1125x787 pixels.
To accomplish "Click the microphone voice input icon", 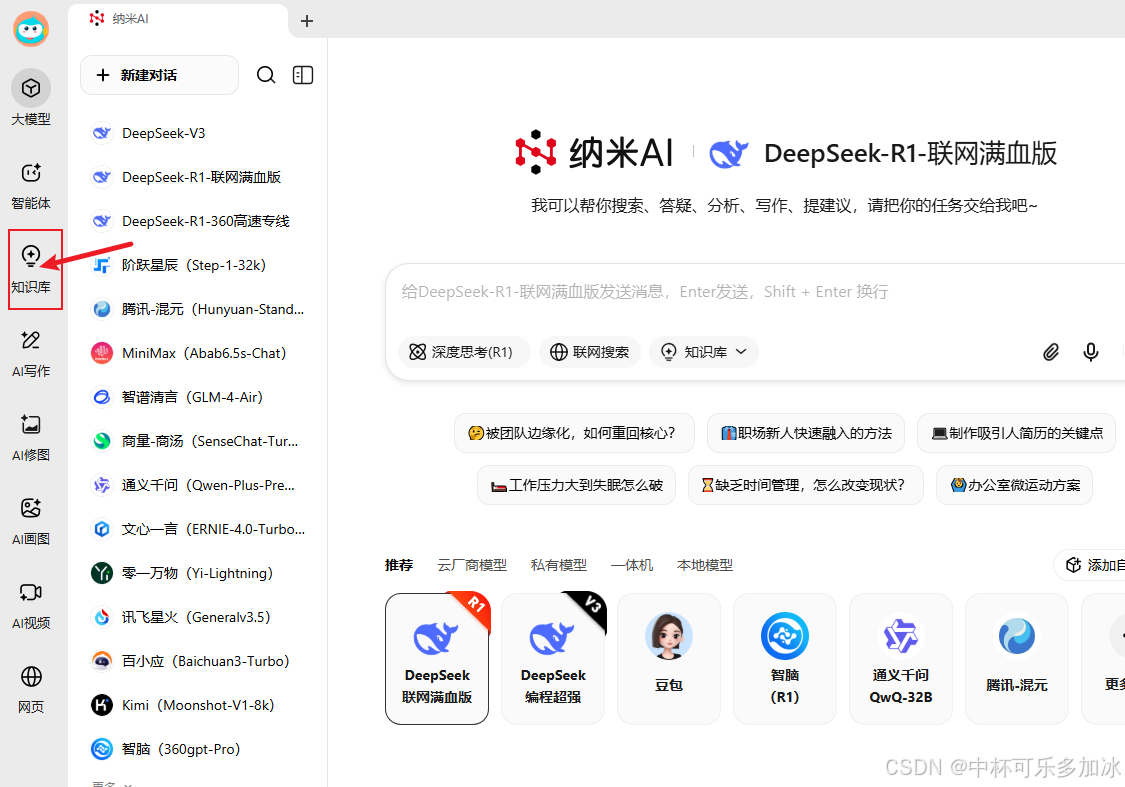I will (1091, 352).
